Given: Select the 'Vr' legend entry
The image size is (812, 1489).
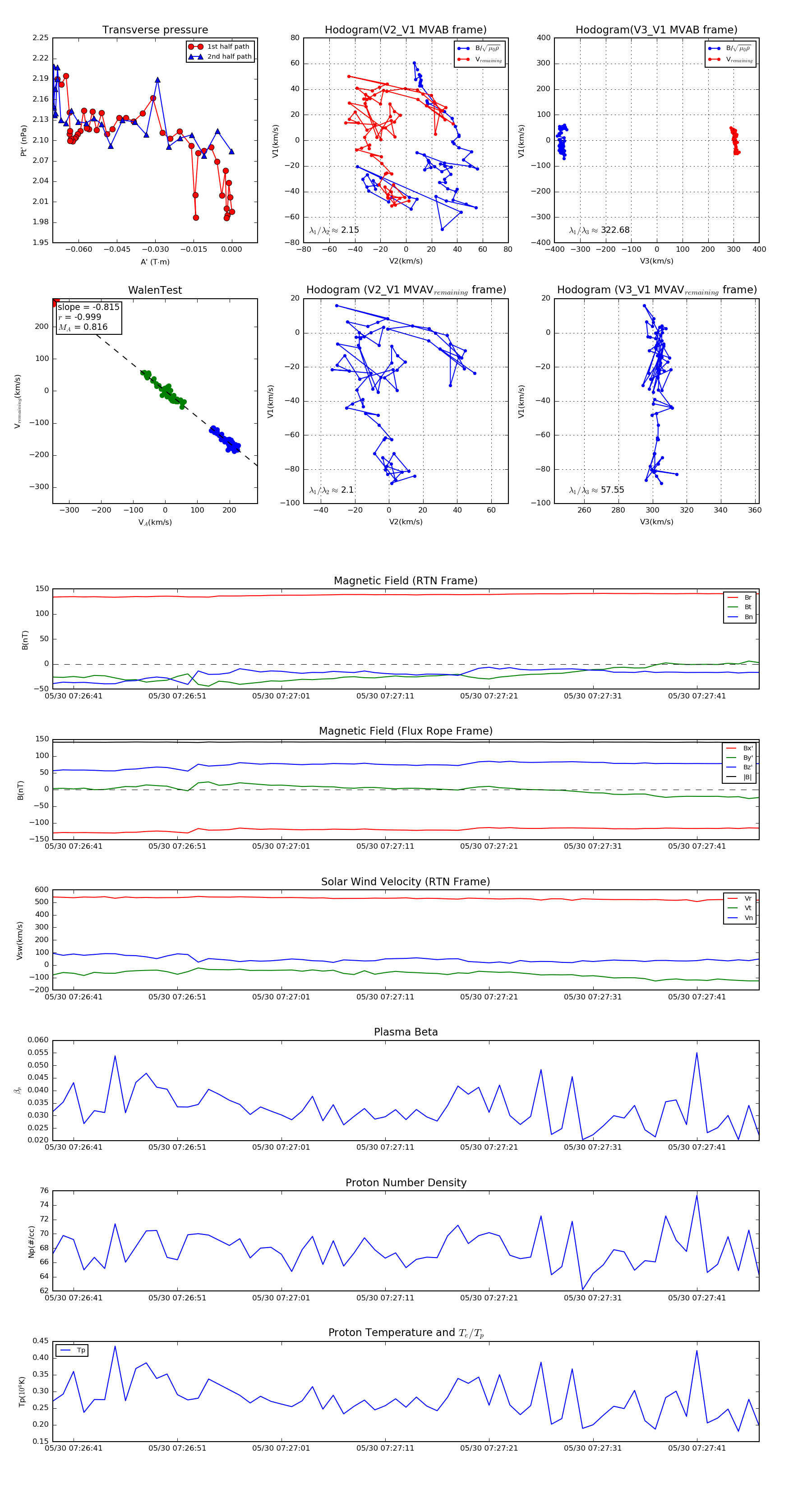Looking at the screenshot, I should [740, 898].
